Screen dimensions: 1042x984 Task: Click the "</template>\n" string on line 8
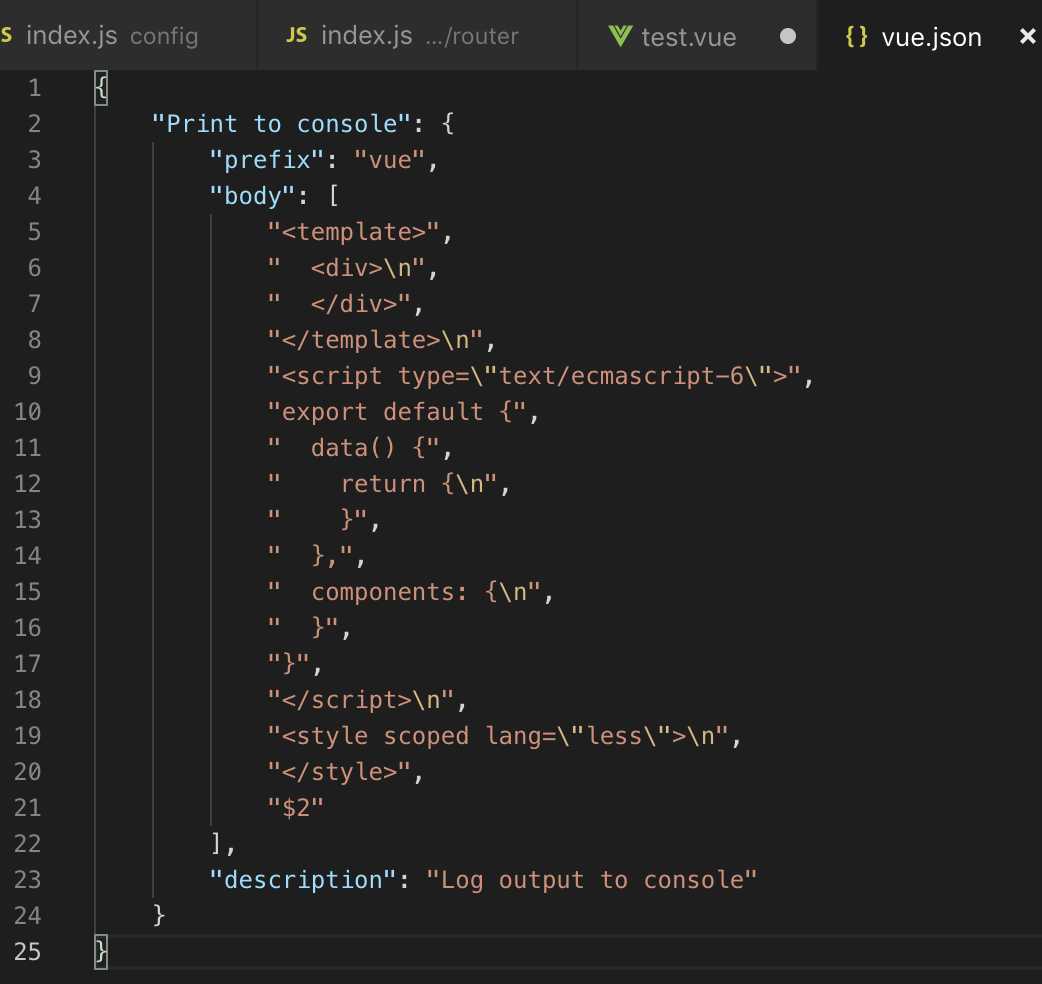coord(375,340)
